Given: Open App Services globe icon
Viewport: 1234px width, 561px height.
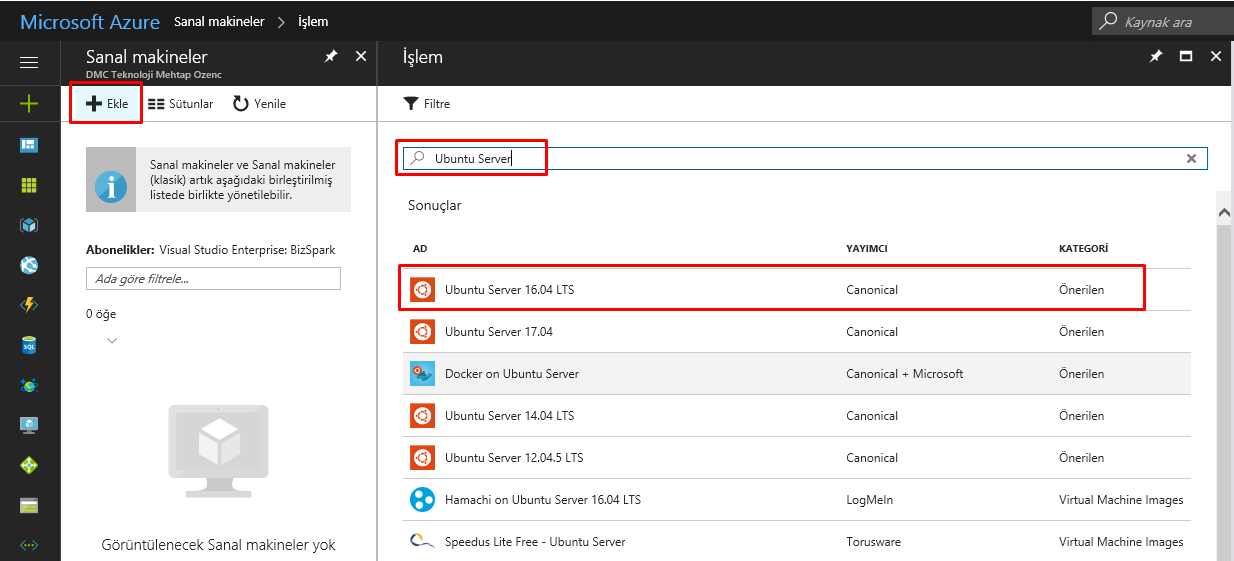Looking at the screenshot, I should coord(29,266).
